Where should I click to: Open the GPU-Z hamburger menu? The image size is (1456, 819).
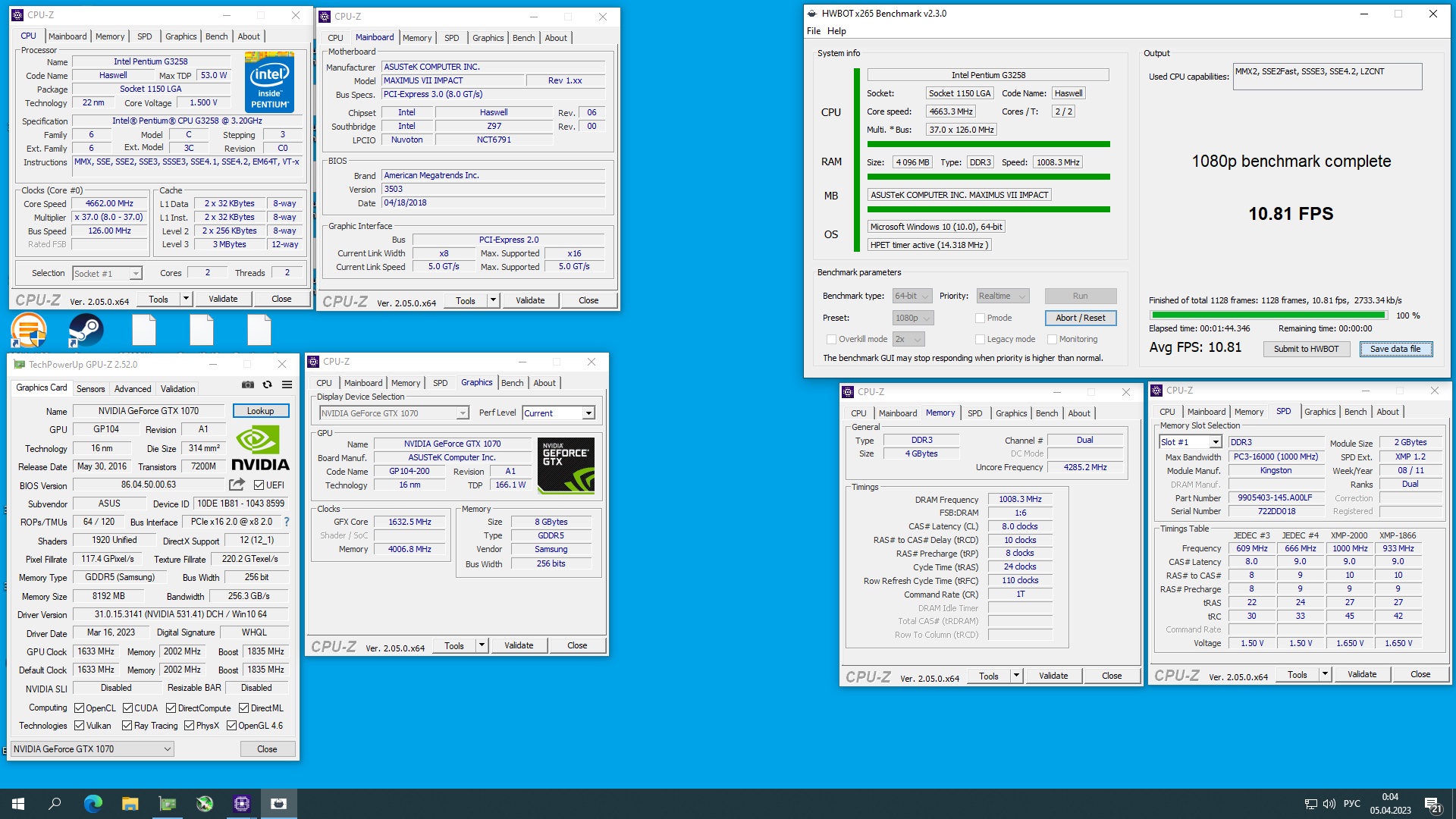tap(287, 384)
